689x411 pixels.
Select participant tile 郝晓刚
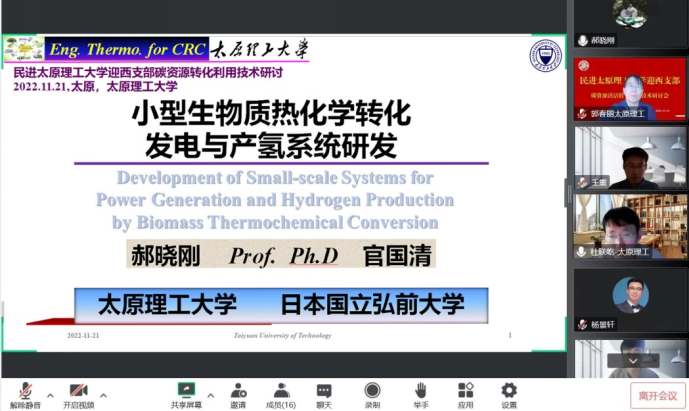(630, 23)
